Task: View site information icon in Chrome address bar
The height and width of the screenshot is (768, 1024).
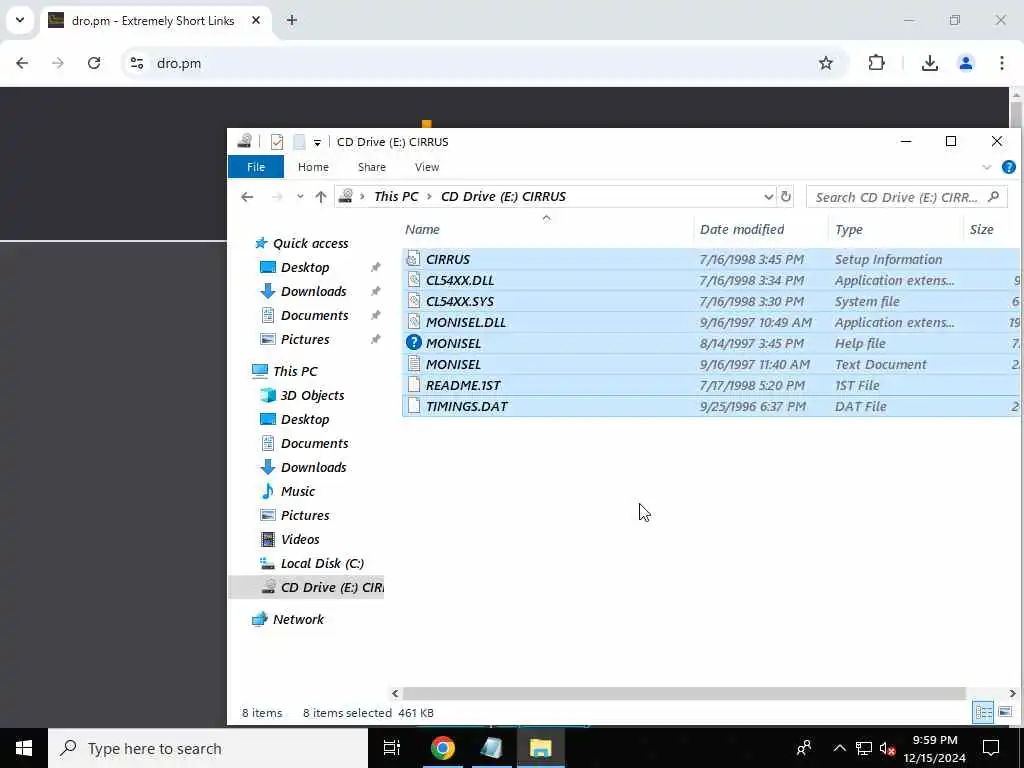Action: point(136,63)
